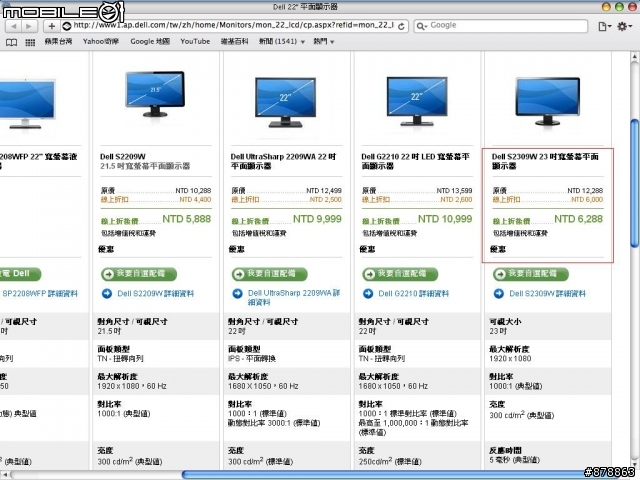Click the vertical scrollbar thumb
Image resolution: width=640 pixels, height=480 pixels.
click(634, 183)
